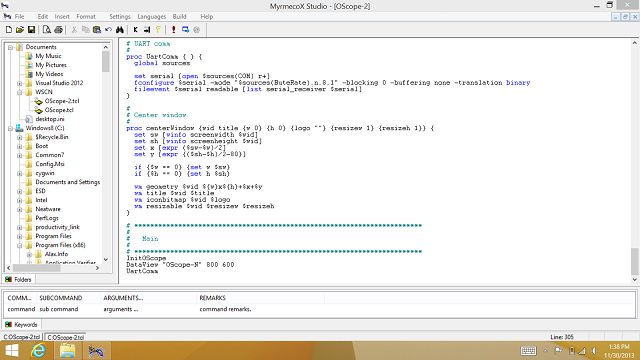Open the Format menu
Image resolution: width=640 pixels, height=360 pixels.
tap(86, 16)
